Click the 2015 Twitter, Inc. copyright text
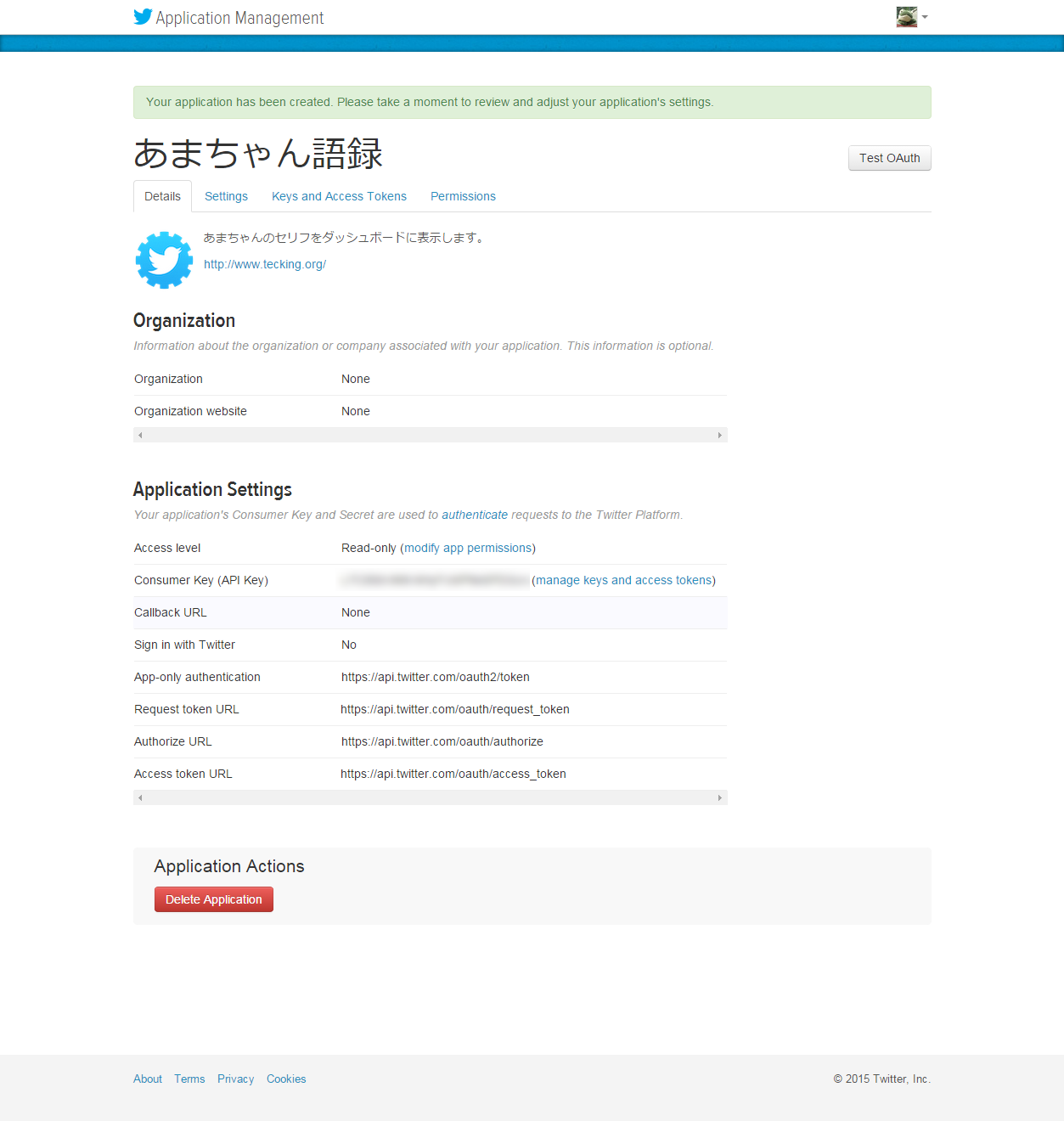Image resolution: width=1064 pixels, height=1121 pixels. 881,1079
